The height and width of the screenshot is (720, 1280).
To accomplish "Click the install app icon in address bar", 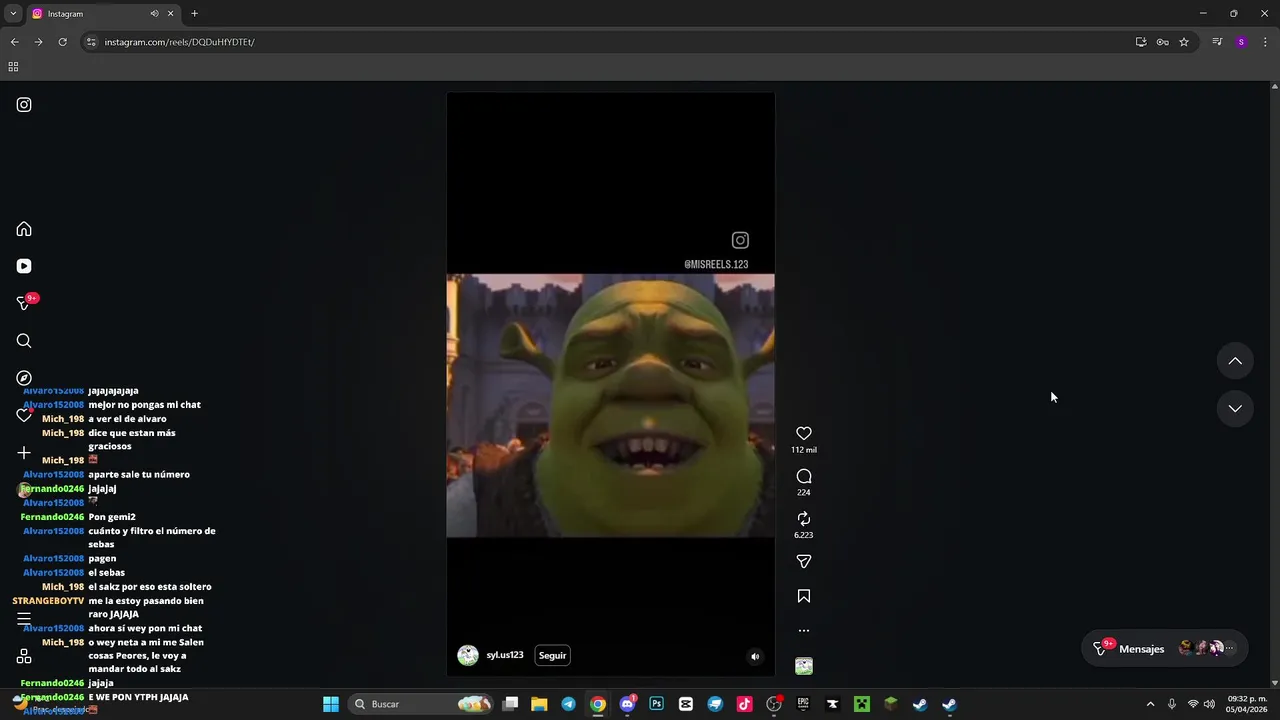I will coord(1141,42).
